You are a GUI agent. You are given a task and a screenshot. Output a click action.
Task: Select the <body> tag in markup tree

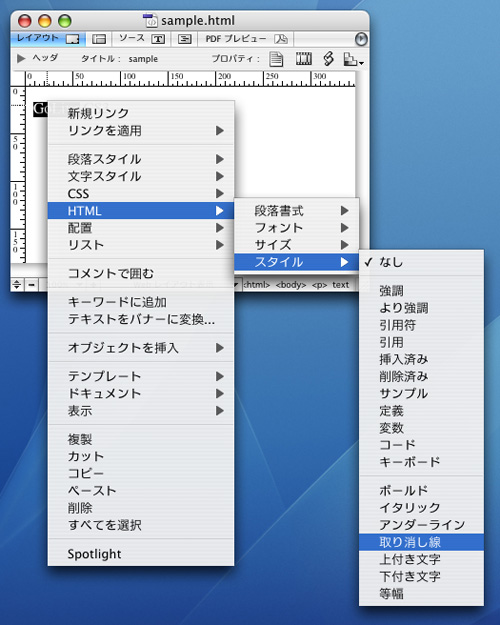click(291, 285)
